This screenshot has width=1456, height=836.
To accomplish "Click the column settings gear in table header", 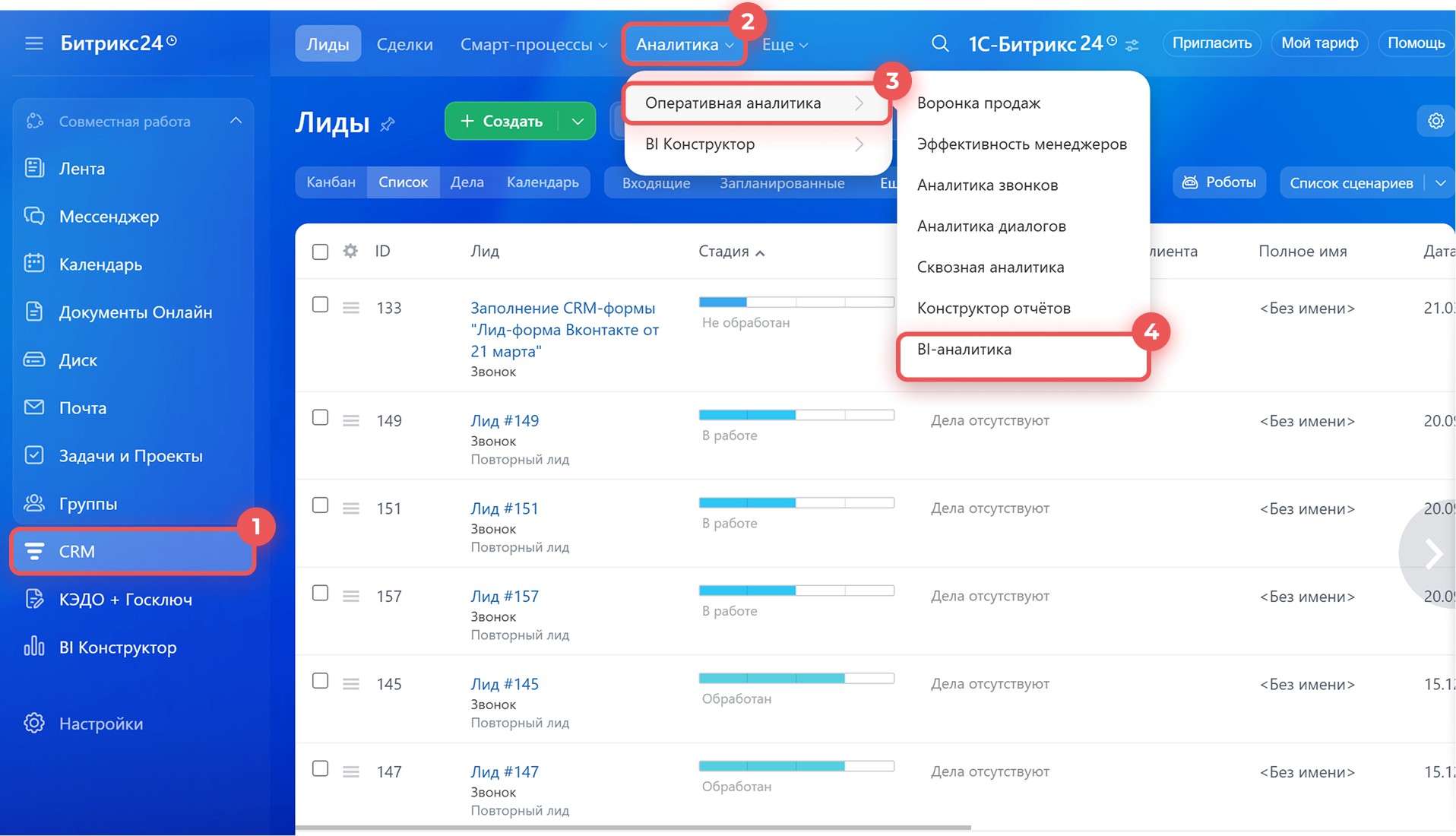I will 350,251.
